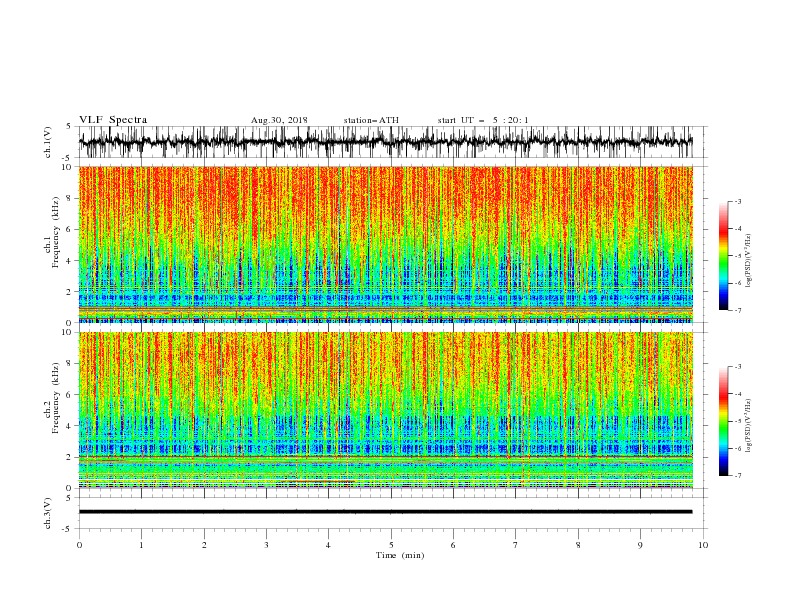Click the "ch.1(V)" axis label
Screen dimensions: 792x612
click(x=48, y=142)
